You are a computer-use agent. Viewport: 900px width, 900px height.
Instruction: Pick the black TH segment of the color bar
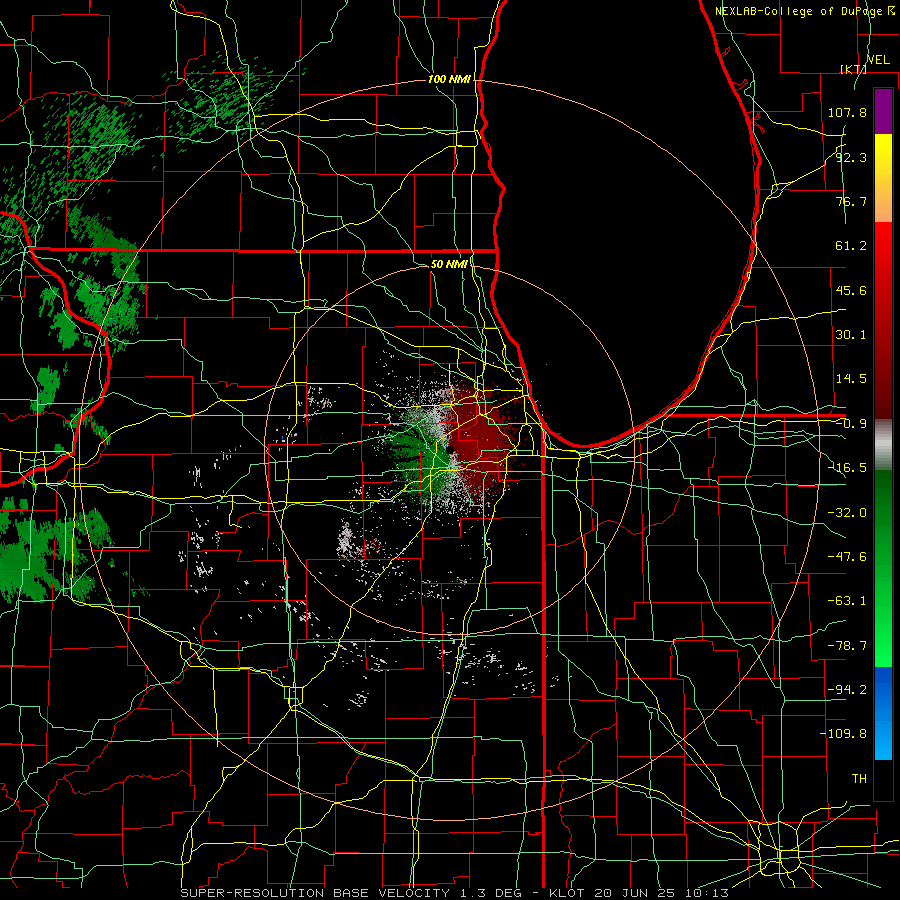point(883,779)
